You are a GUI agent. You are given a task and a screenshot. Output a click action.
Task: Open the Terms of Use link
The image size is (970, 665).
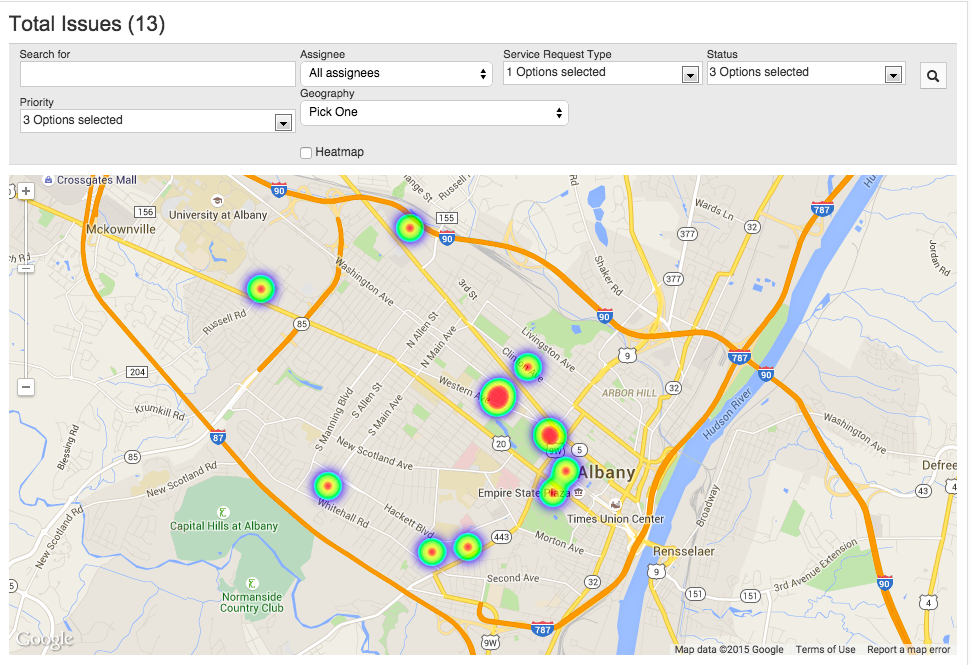click(825, 649)
